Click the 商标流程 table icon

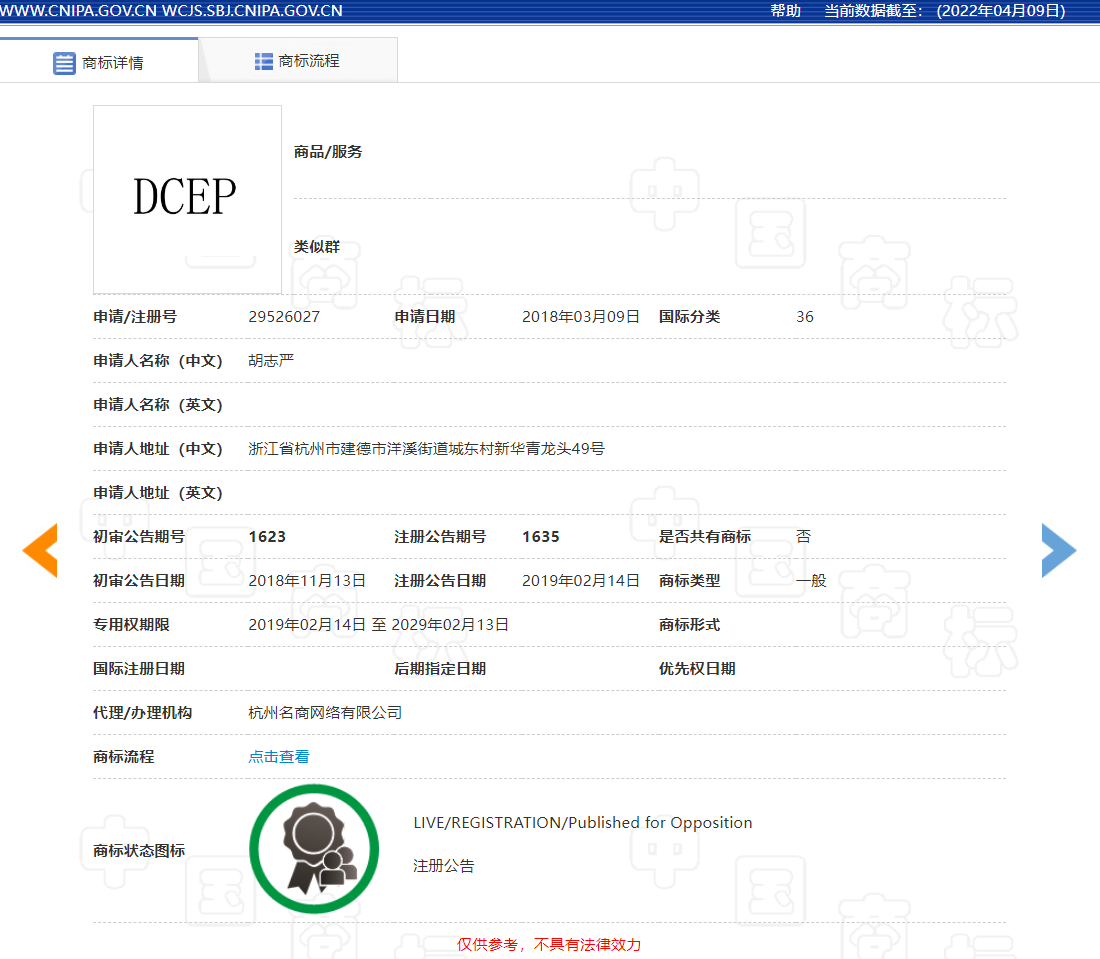tap(264, 62)
